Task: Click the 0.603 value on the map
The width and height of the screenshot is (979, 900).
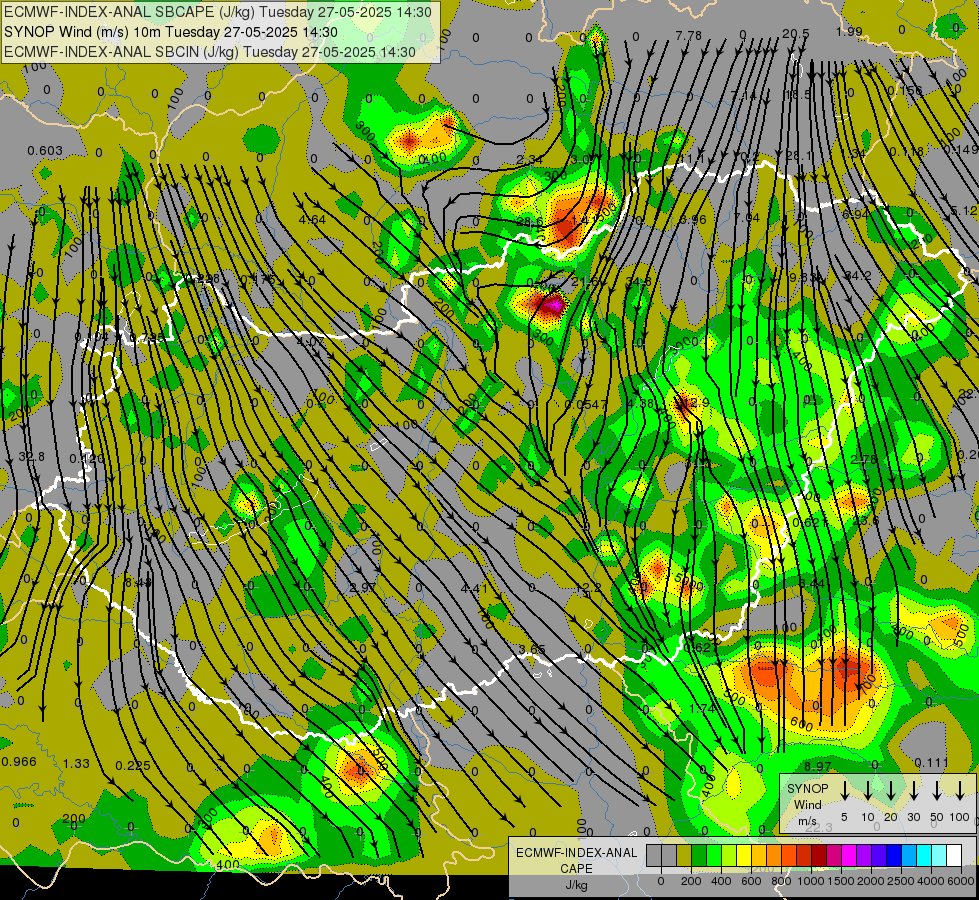Action: [x=45, y=151]
